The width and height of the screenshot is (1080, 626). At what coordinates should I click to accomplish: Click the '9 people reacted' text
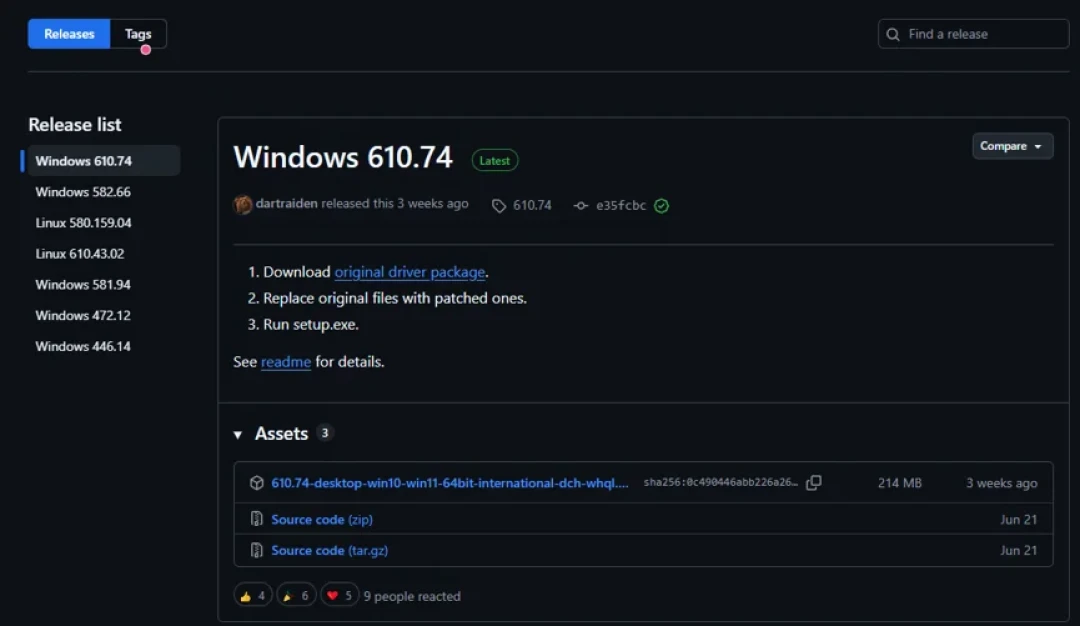412,596
